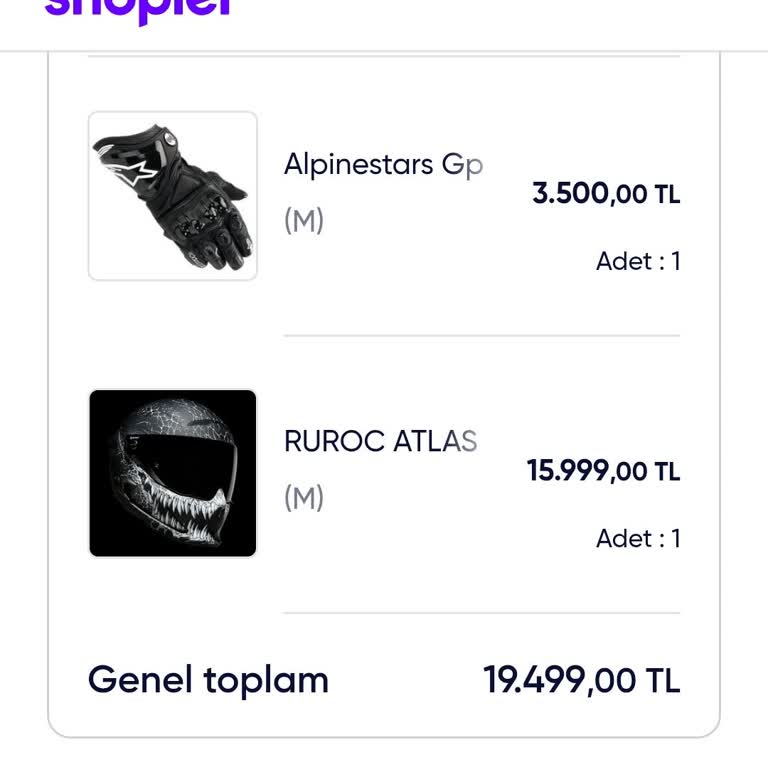
Task: Open the Alpinestars glove product image
Action: (173, 196)
